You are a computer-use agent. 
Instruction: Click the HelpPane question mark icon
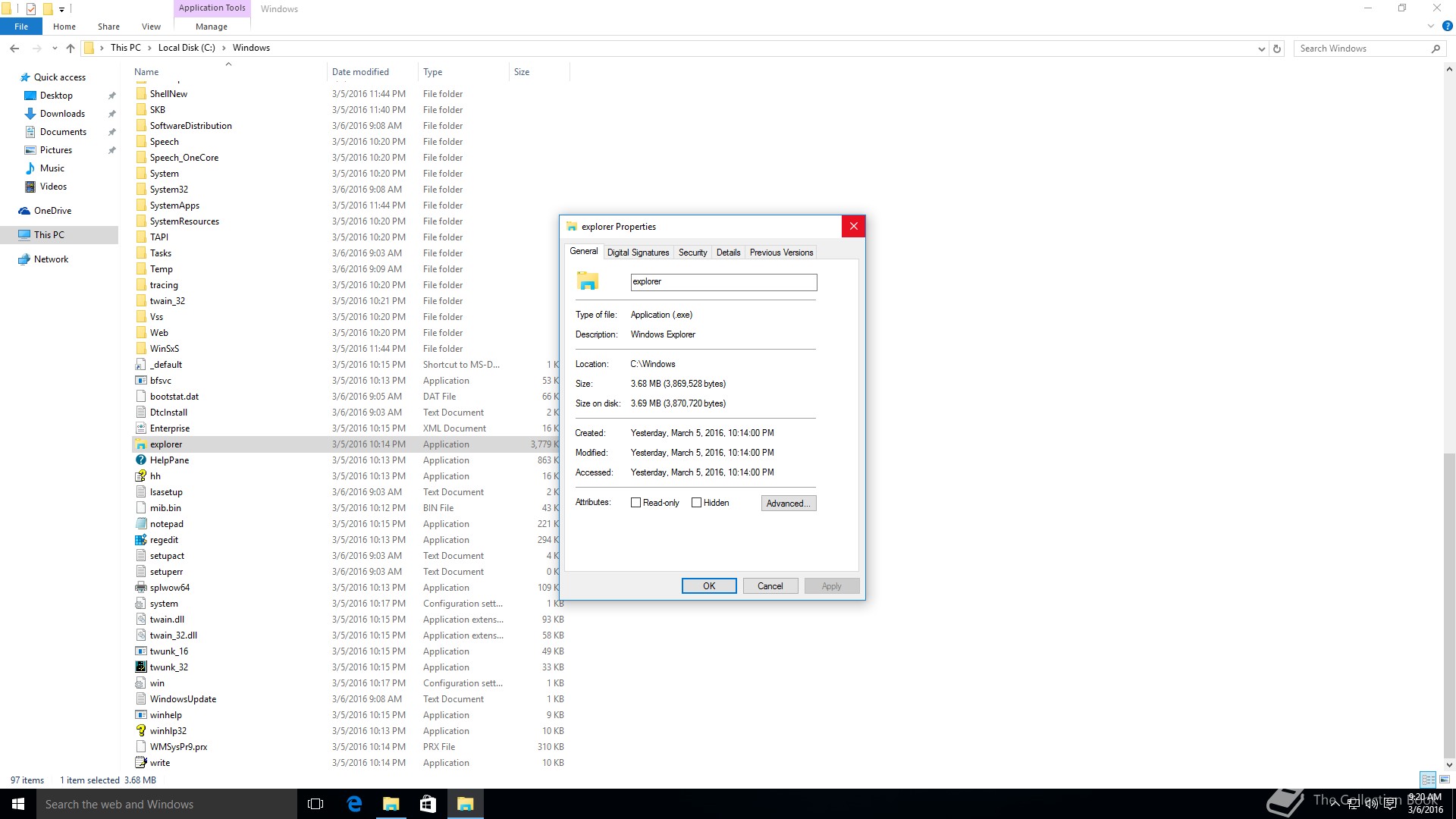click(140, 460)
